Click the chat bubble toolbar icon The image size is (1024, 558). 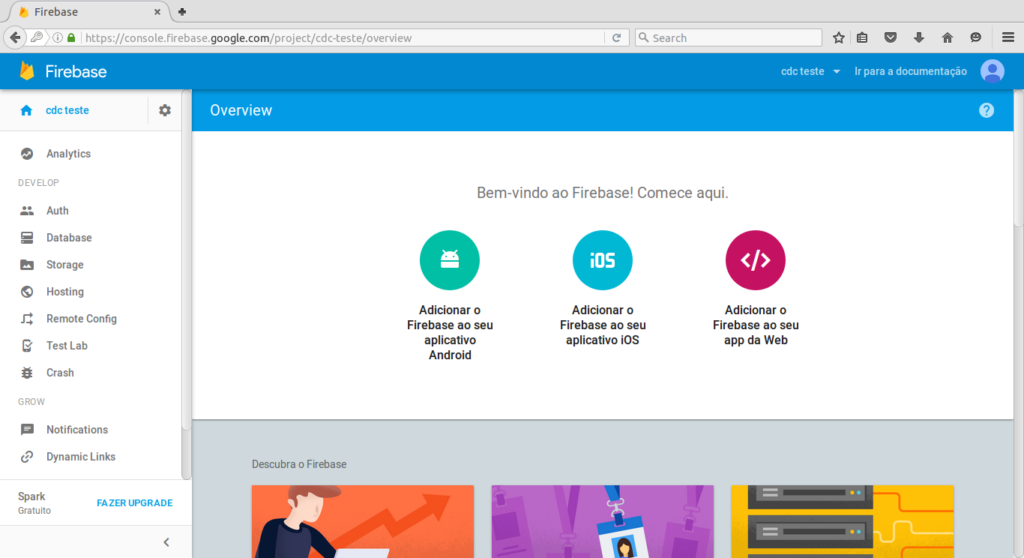click(976, 38)
